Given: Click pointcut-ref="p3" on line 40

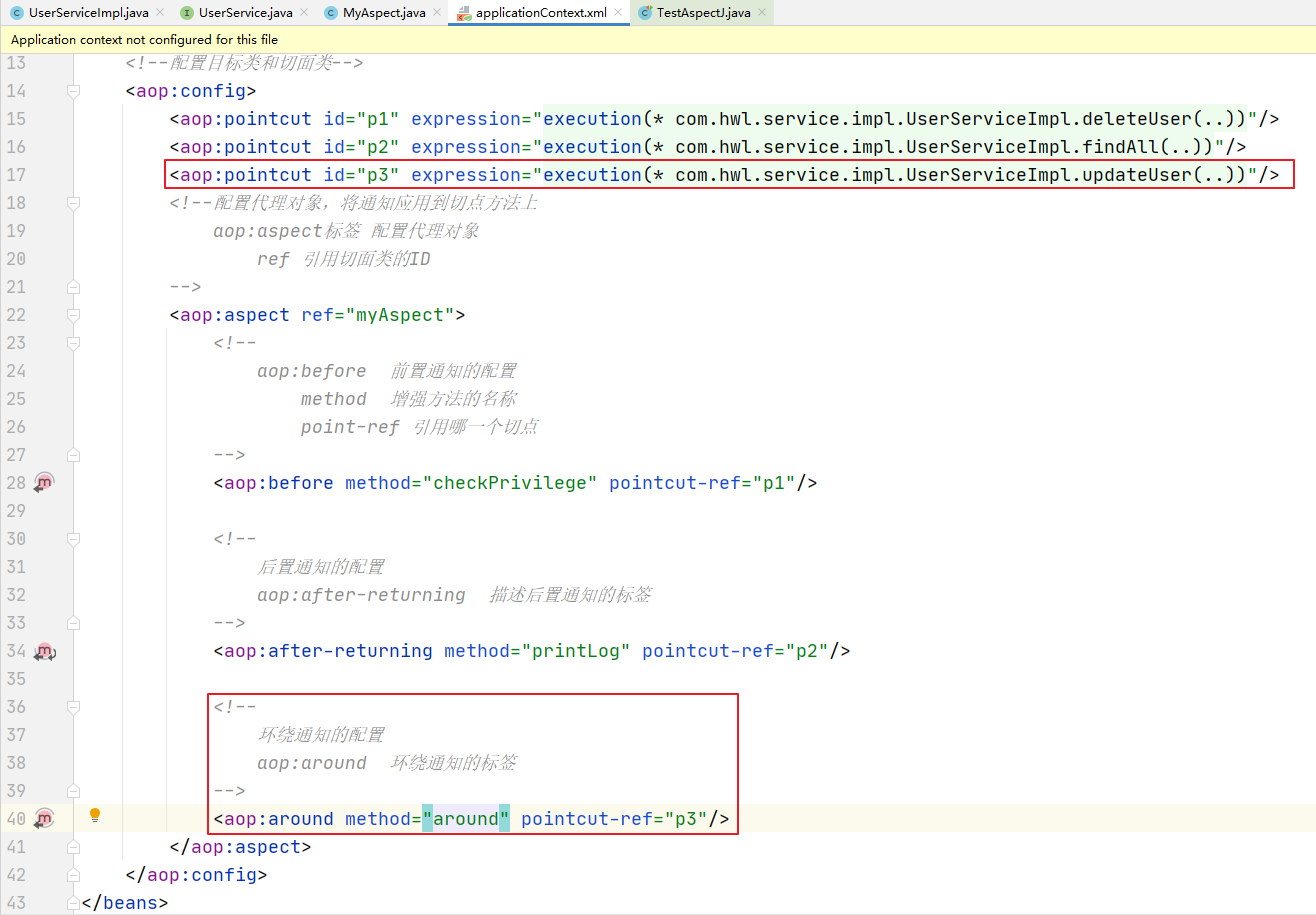Looking at the screenshot, I should (x=614, y=819).
